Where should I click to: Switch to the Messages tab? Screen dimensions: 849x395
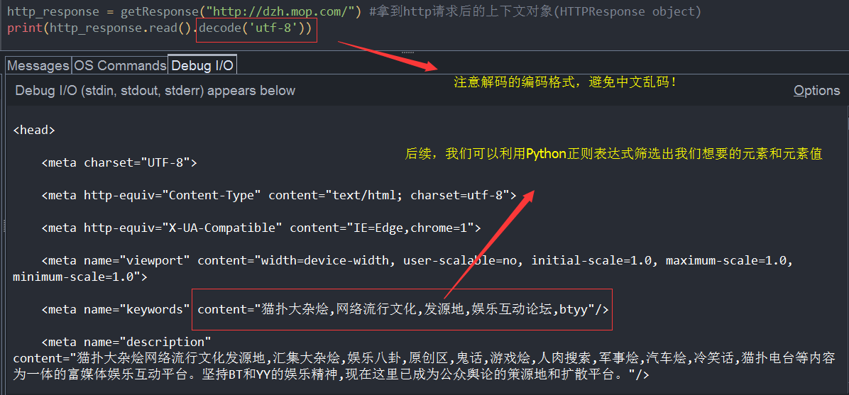38,65
